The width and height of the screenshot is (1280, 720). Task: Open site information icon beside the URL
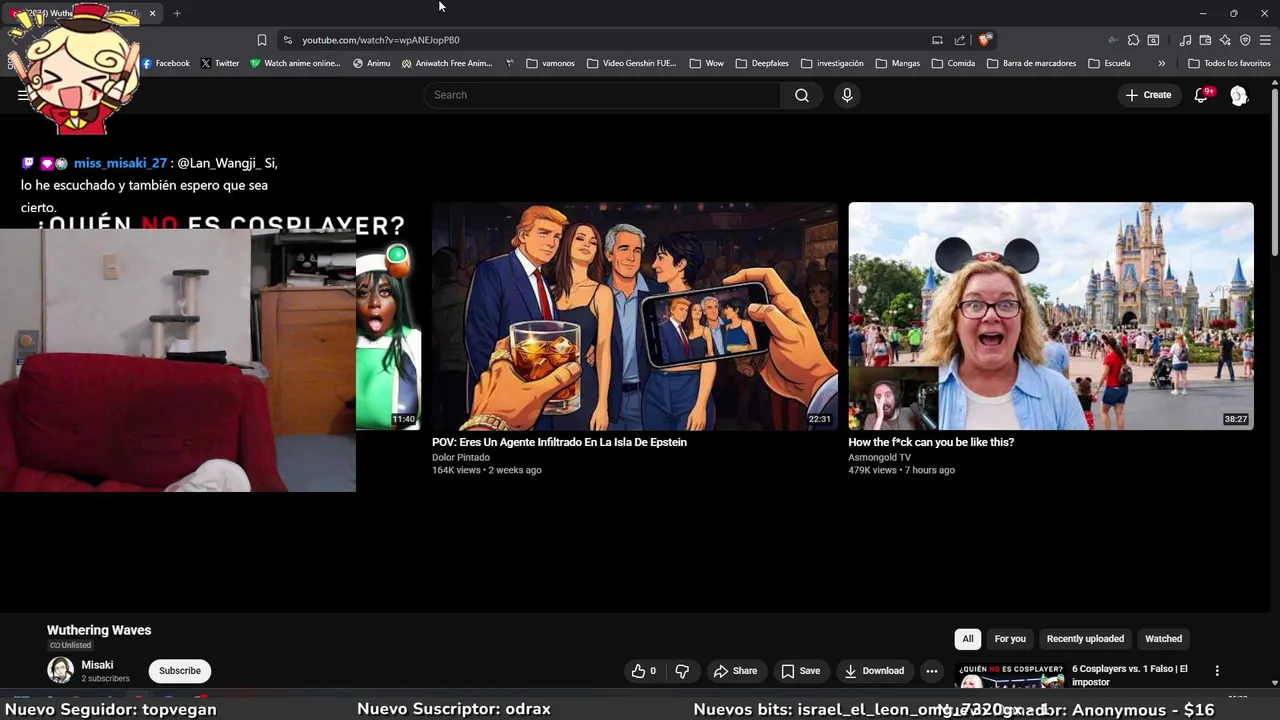(x=288, y=40)
